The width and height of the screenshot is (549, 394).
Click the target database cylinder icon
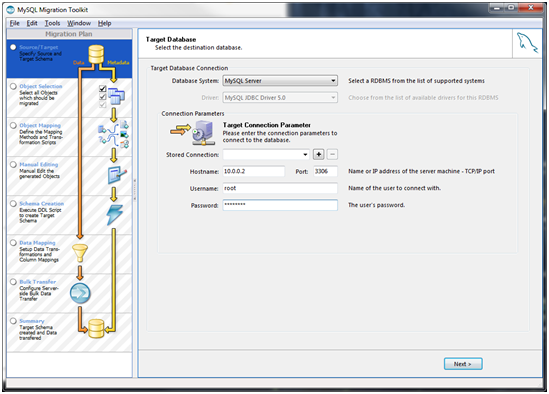[x=96, y=329]
